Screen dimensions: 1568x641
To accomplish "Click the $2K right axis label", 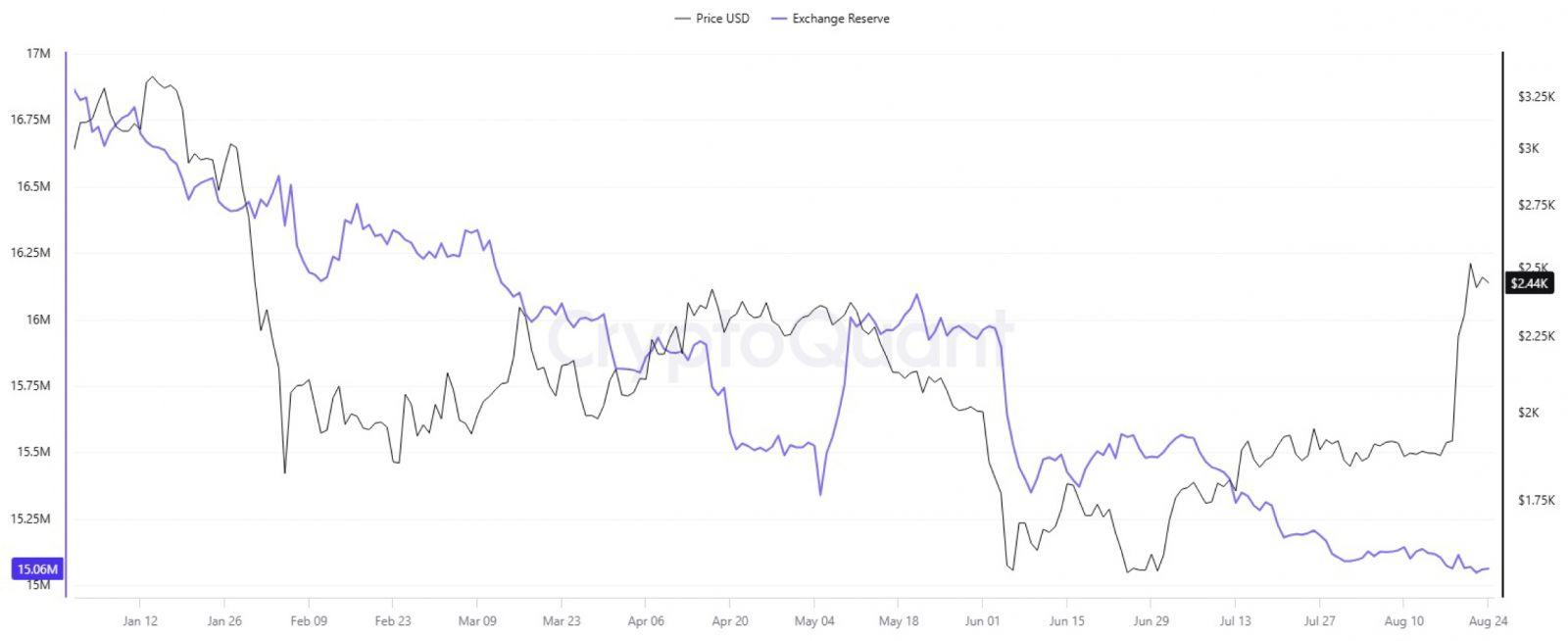I will pos(1528,413).
